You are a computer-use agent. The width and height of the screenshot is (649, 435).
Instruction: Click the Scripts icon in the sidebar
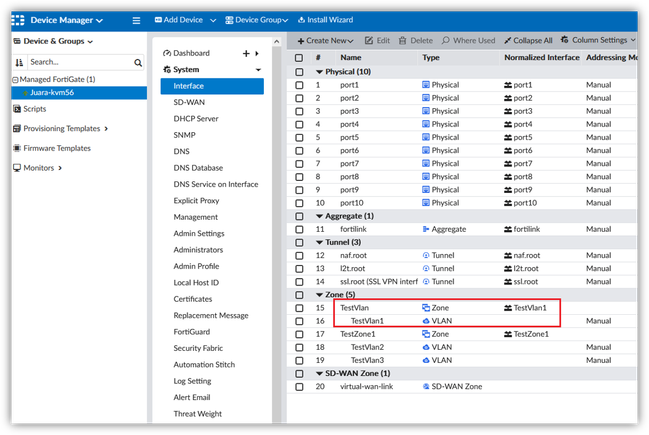17,109
